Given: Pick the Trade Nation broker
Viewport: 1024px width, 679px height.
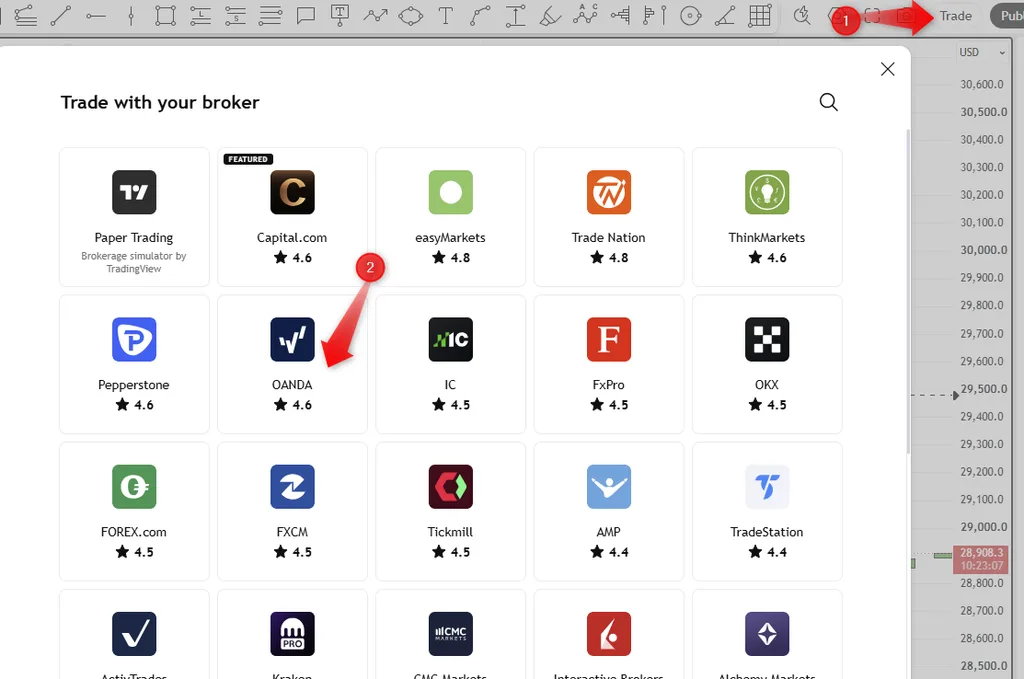Looking at the screenshot, I should tap(609, 217).
